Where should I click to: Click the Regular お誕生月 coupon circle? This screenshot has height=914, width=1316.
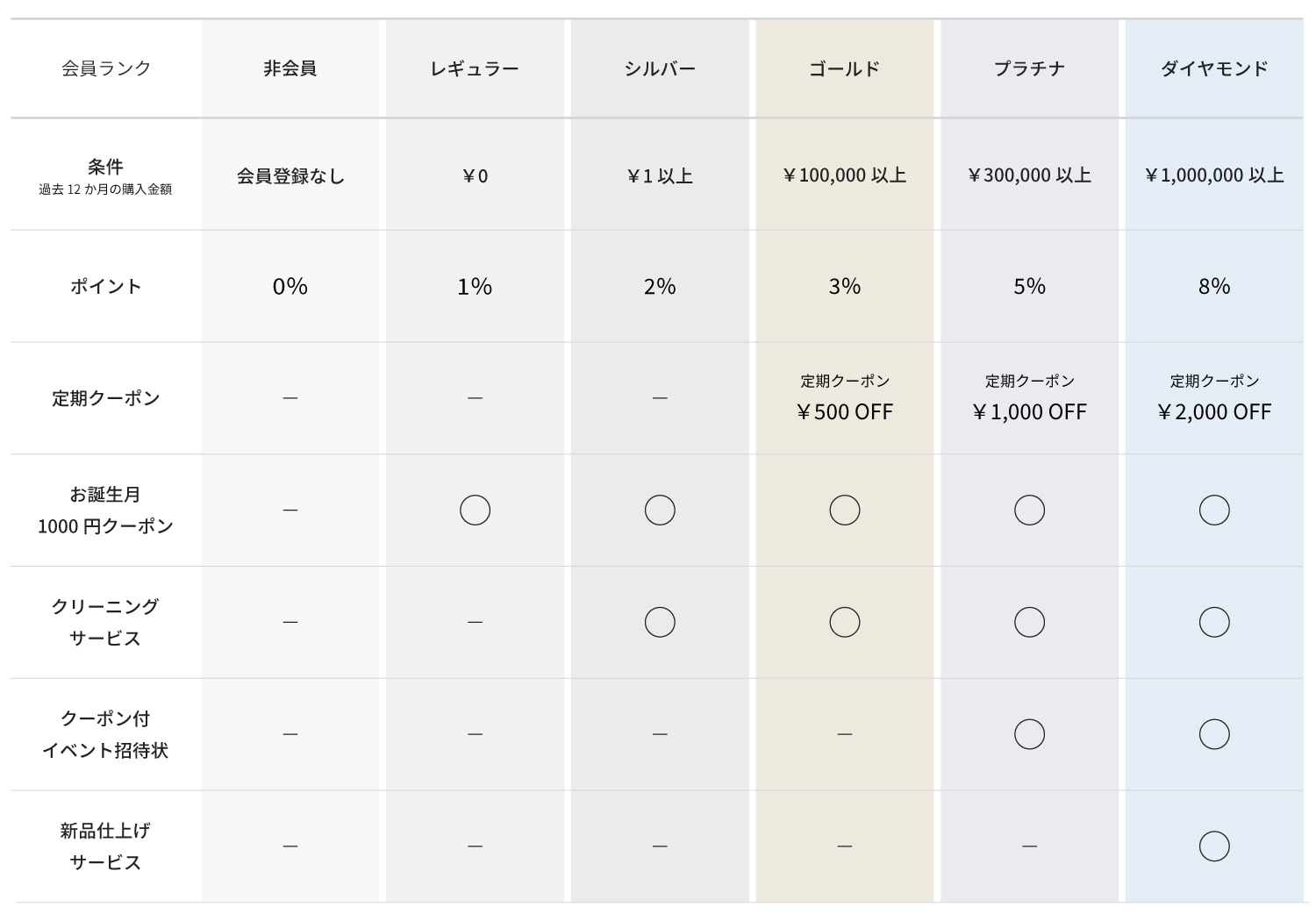point(475,510)
